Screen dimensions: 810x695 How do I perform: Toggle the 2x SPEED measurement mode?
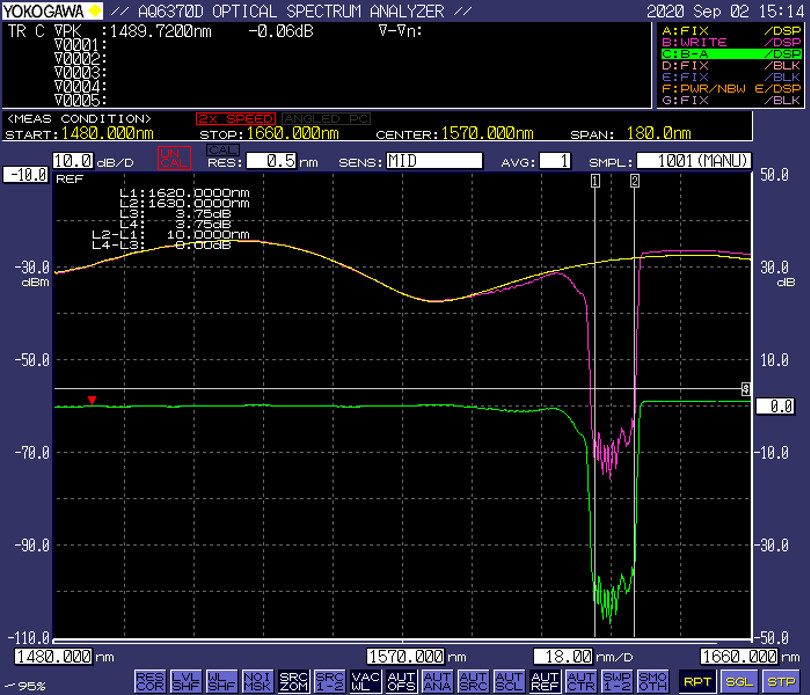click(235, 118)
